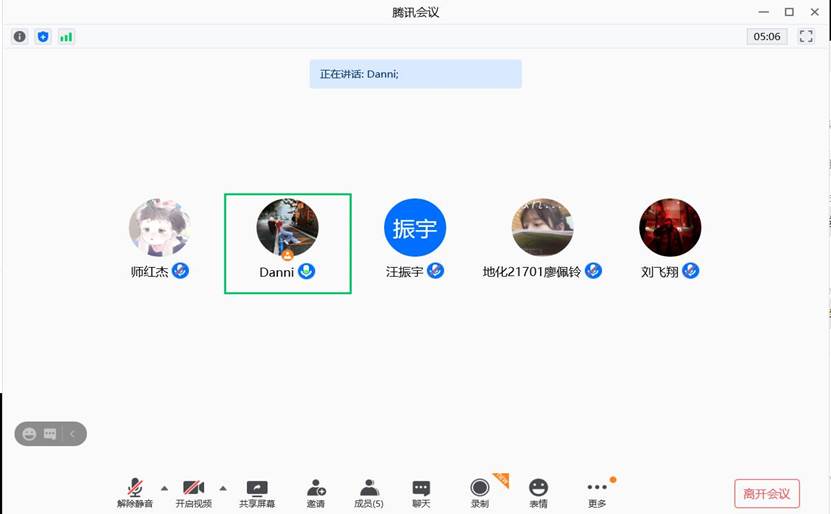Image resolution: width=831 pixels, height=514 pixels.
Task: Open the More (更多) menu
Action: [x=597, y=491]
